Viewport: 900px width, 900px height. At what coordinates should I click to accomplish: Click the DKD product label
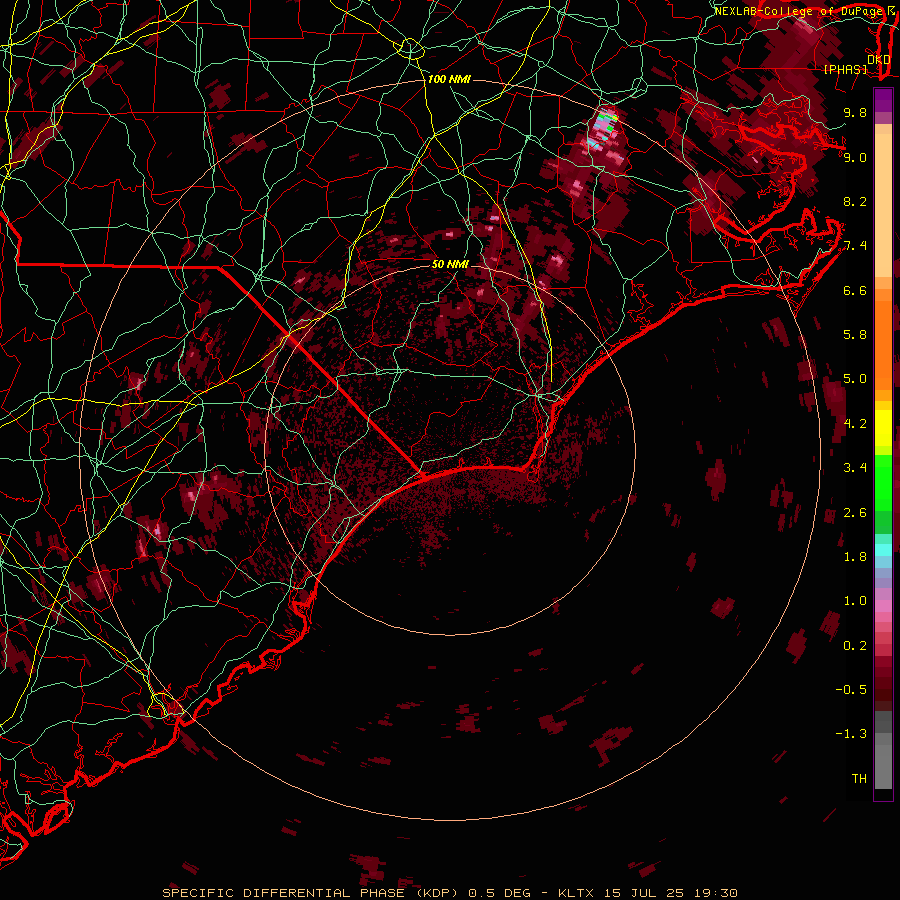click(x=878, y=60)
